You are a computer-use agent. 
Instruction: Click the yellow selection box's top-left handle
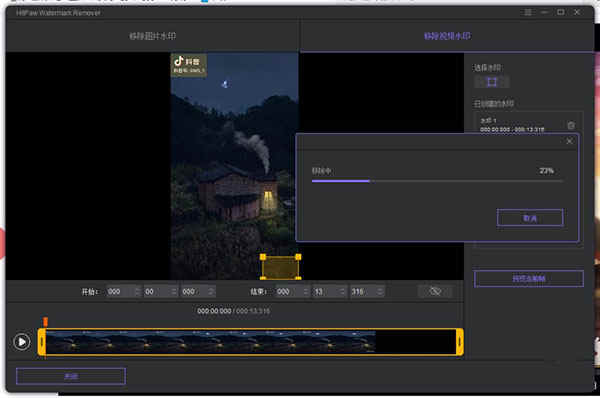(x=263, y=257)
